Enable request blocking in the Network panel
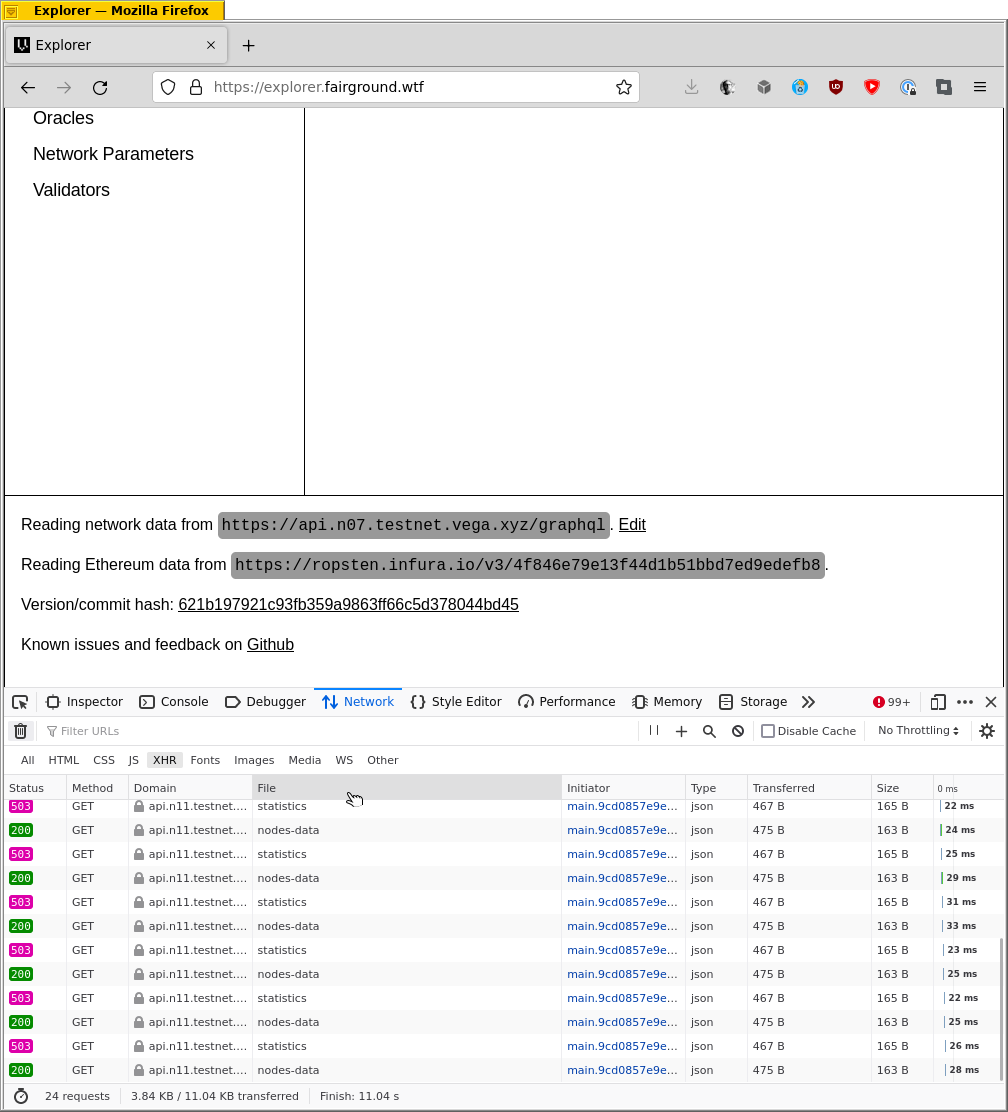The width and height of the screenshot is (1008, 1112). click(737, 731)
